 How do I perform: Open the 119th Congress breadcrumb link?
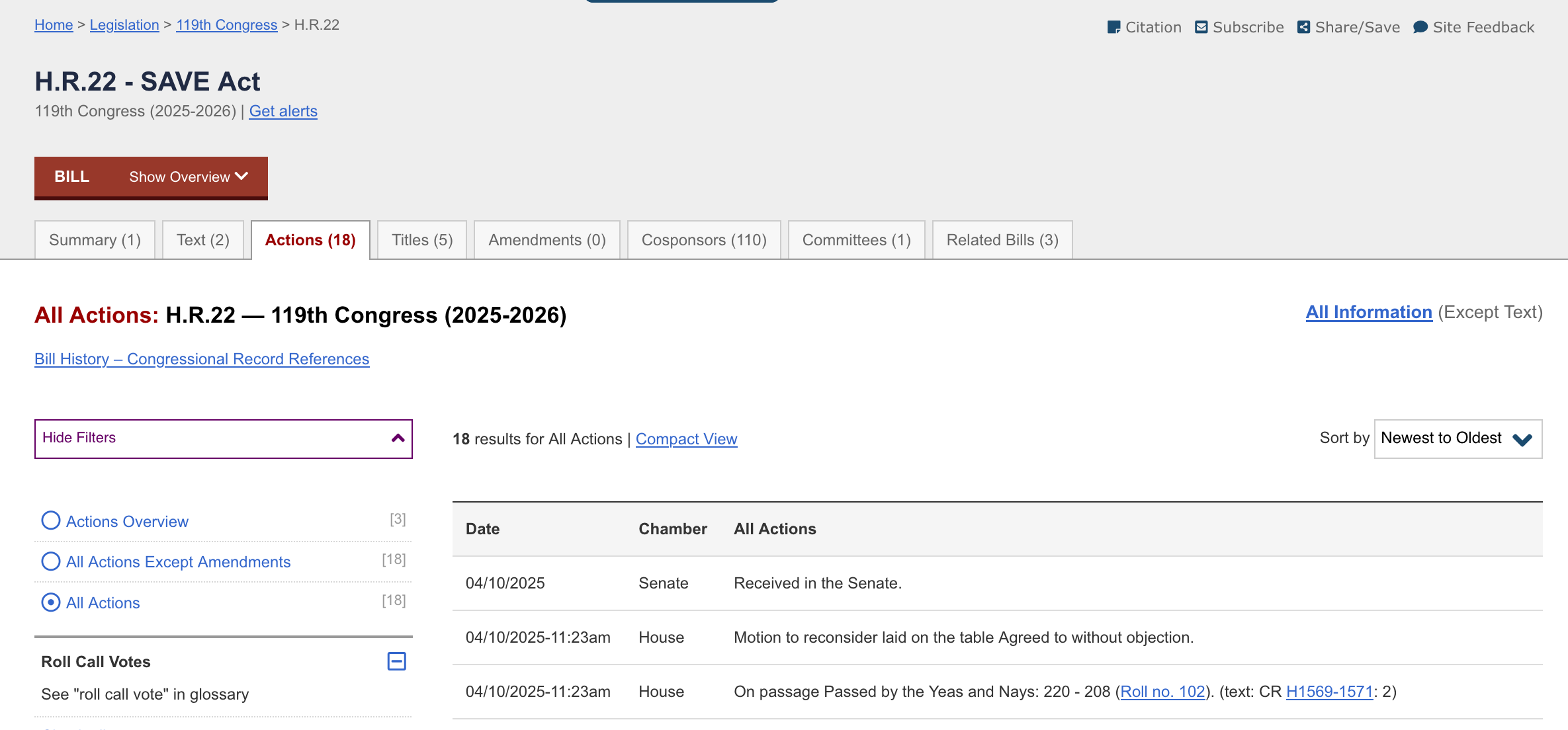click(226, 25)
